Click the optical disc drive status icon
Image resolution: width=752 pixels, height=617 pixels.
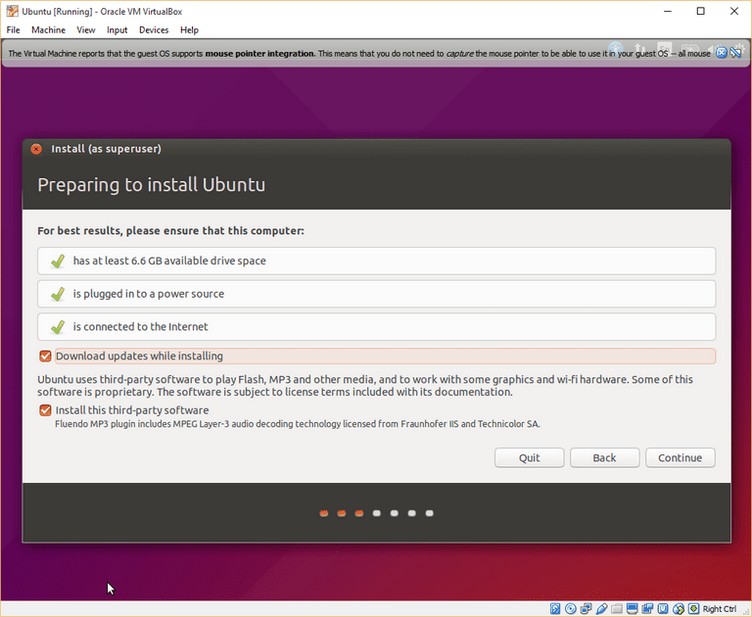point(570,609)
